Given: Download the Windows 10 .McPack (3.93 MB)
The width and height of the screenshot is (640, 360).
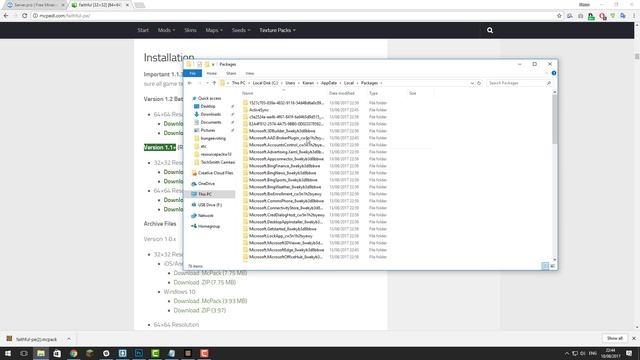Looking at the screenshot, I should 210,301.
